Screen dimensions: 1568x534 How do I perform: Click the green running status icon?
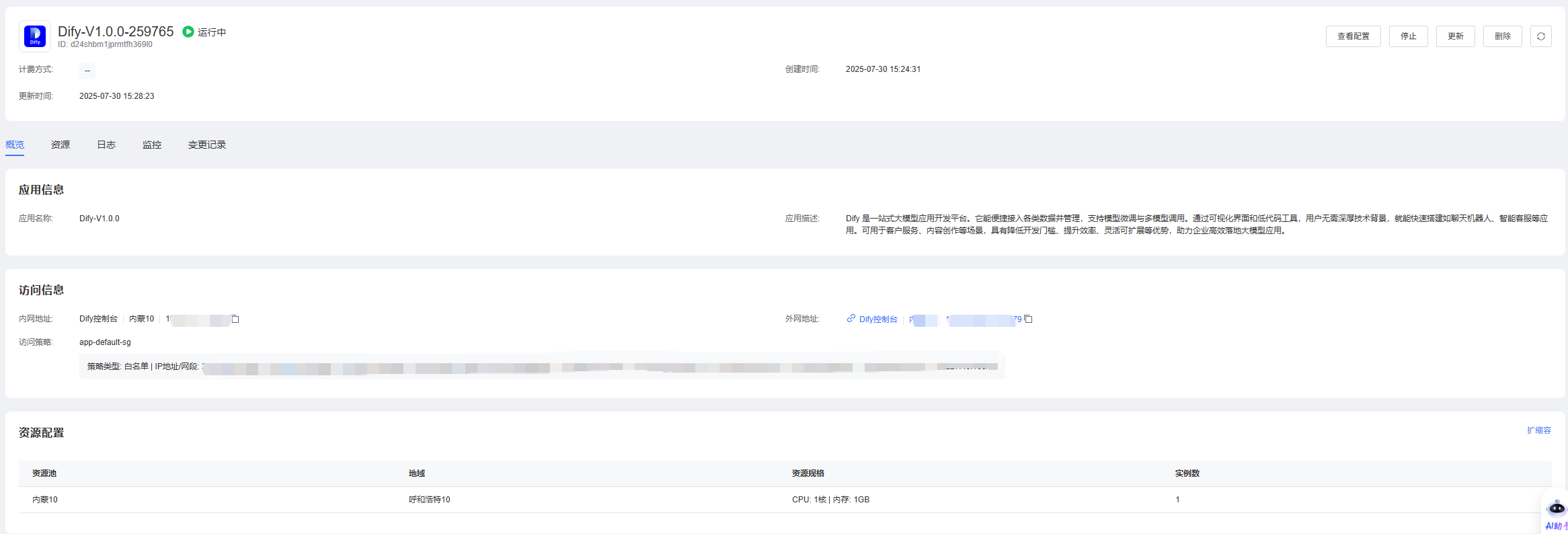click(188, 32)
